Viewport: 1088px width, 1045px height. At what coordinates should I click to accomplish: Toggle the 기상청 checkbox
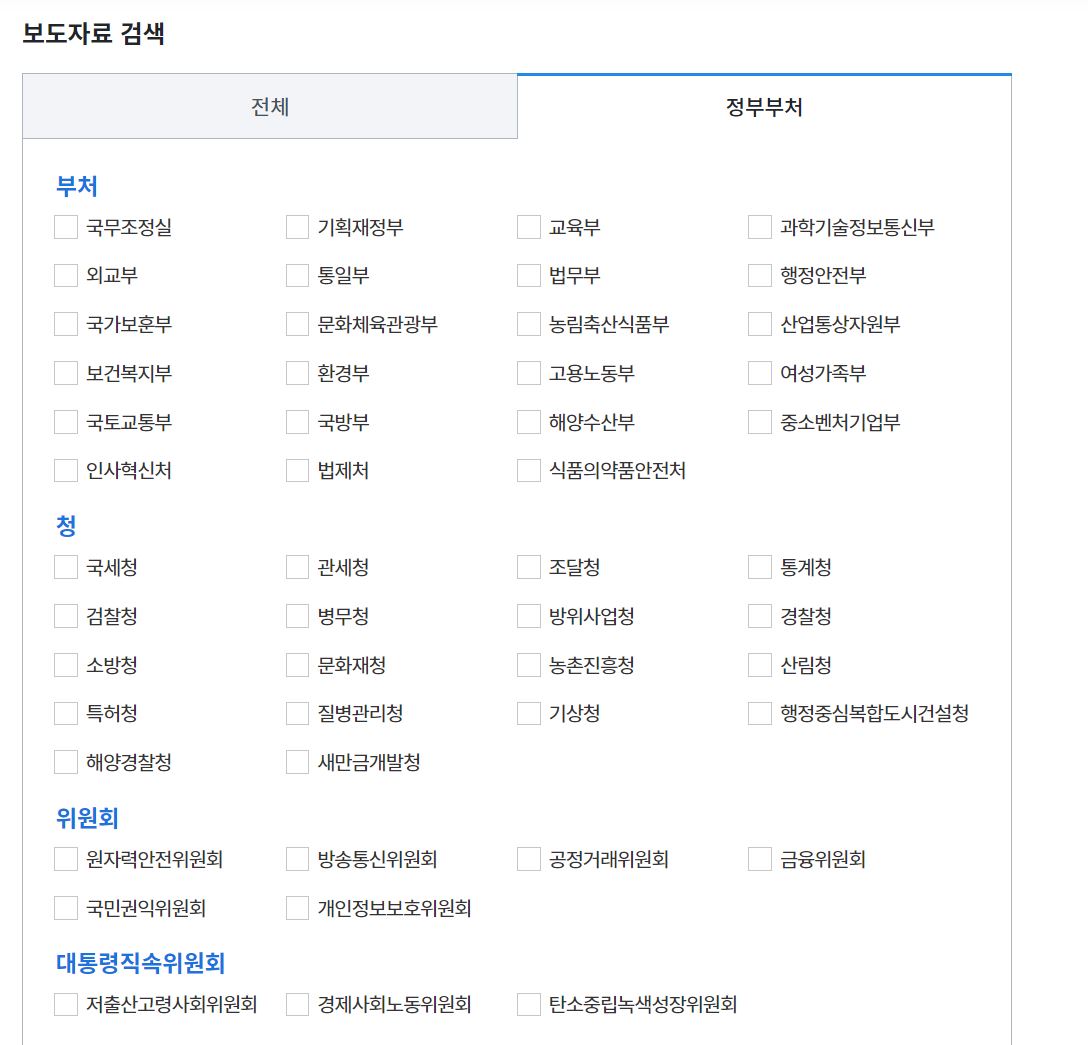click(529, 713)
